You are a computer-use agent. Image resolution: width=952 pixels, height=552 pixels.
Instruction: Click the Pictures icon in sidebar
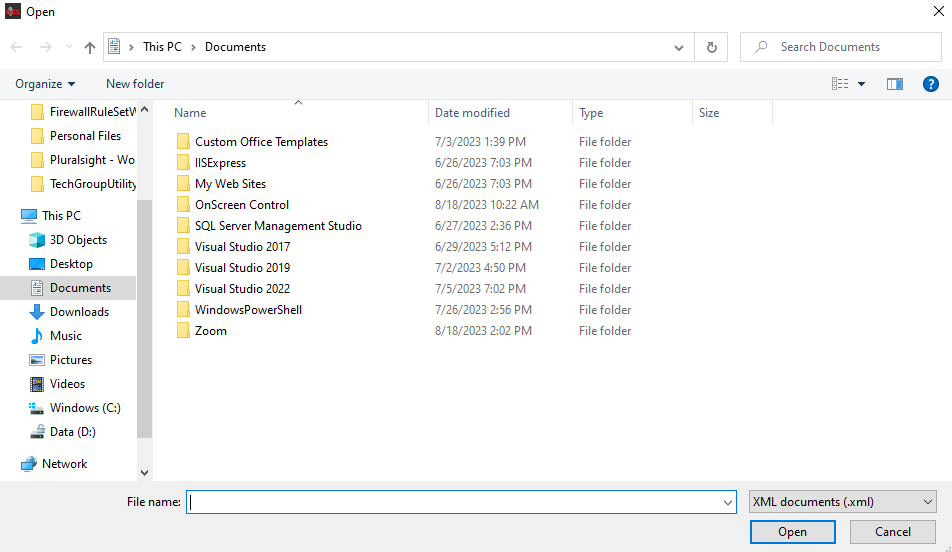[37, 360]
